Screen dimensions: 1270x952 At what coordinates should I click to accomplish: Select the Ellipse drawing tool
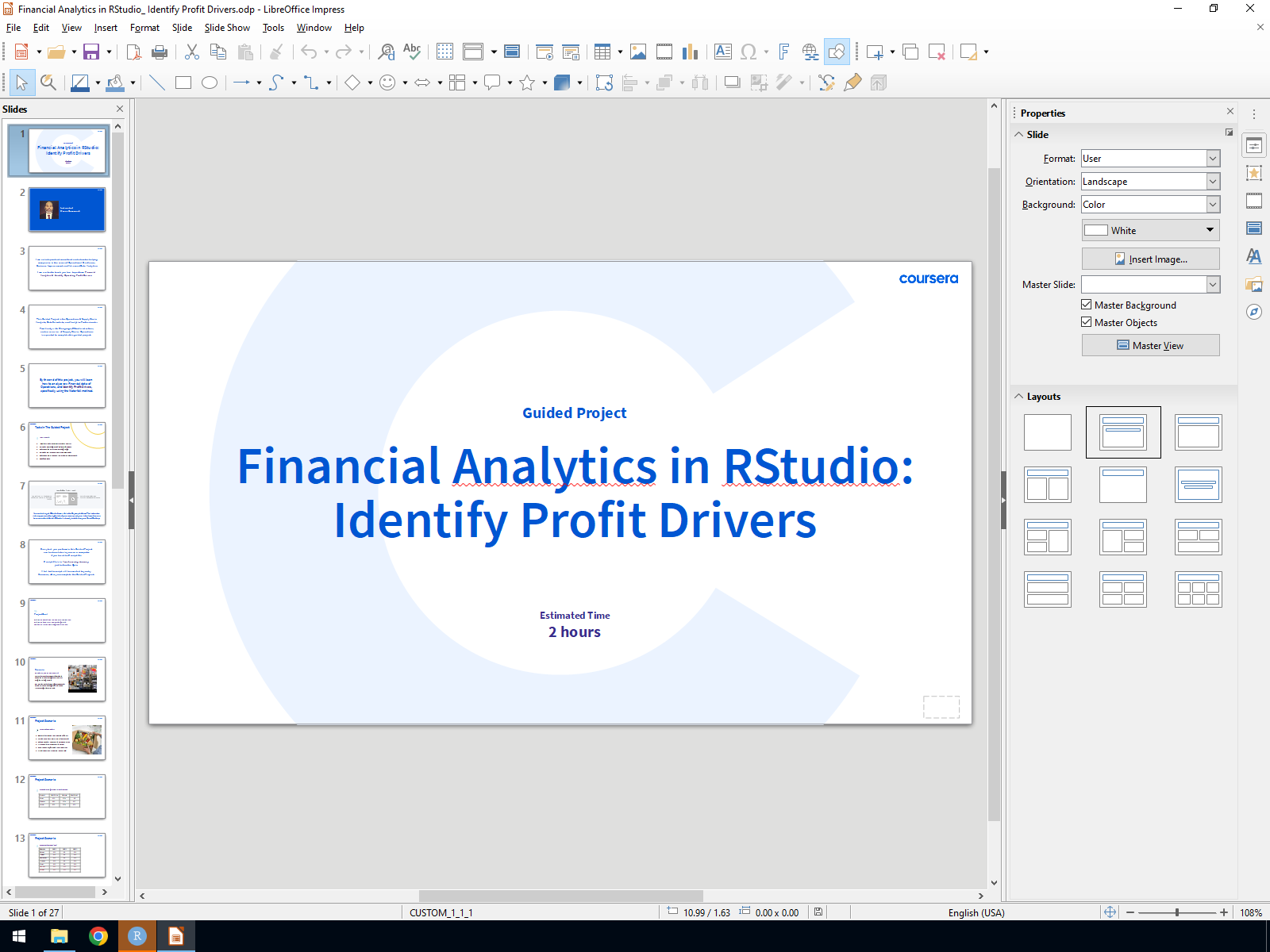click(210, 83)
